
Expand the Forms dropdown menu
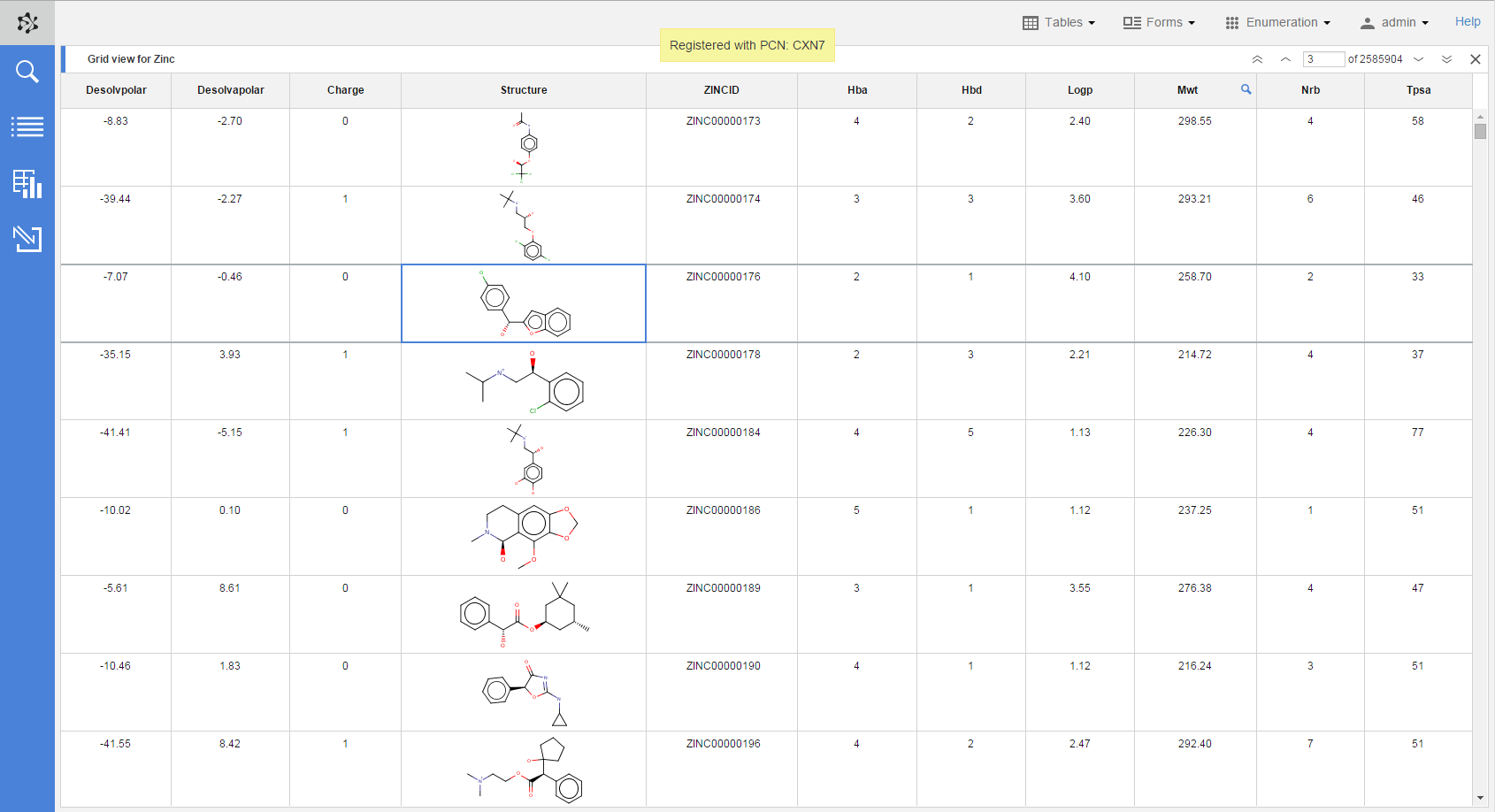pyautogui.click(x=1159, y=22)
